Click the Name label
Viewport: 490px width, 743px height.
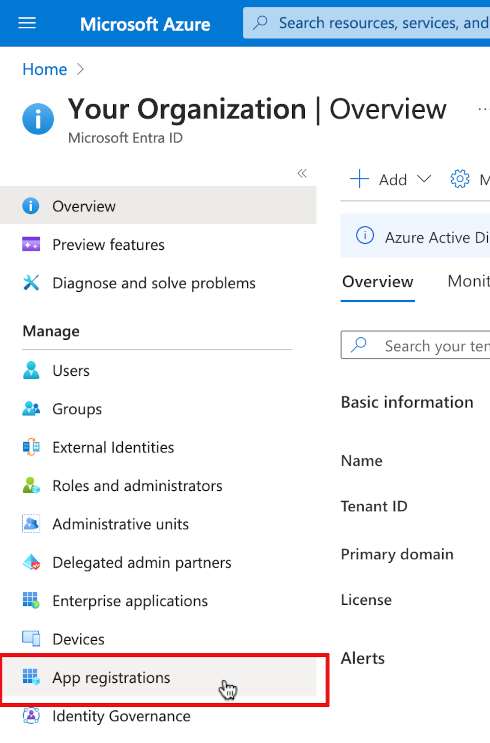pyautogui.click(x=362, y=461)
